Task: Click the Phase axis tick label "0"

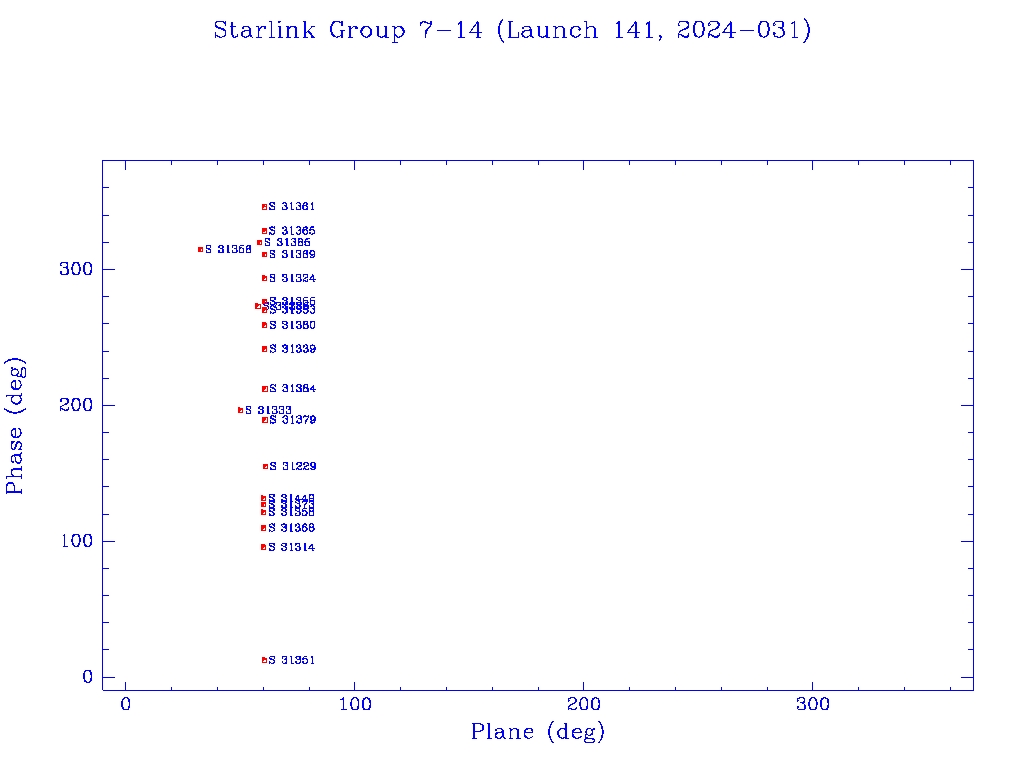Action: point(88,677)
